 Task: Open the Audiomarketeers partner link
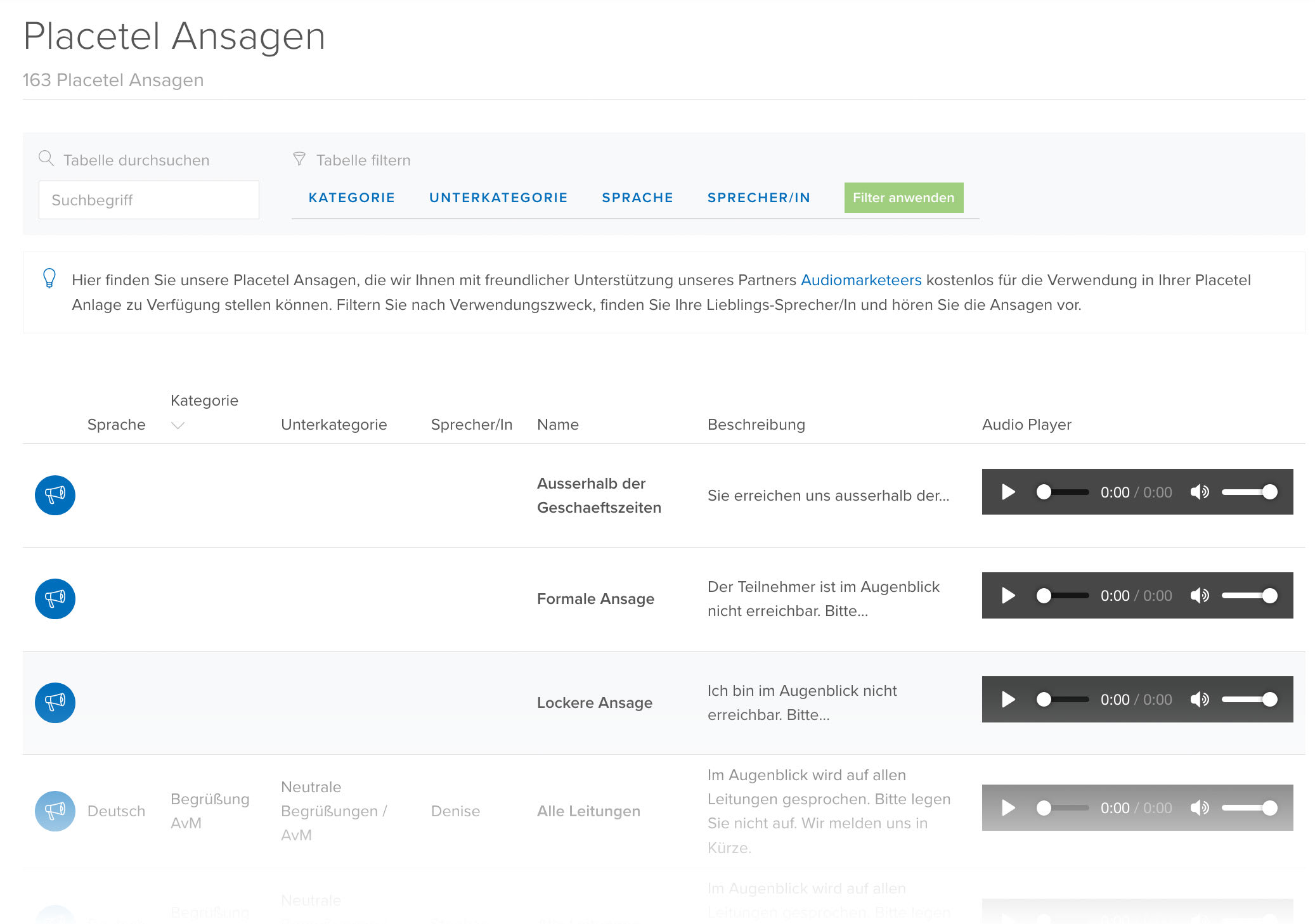click(860, 280)
